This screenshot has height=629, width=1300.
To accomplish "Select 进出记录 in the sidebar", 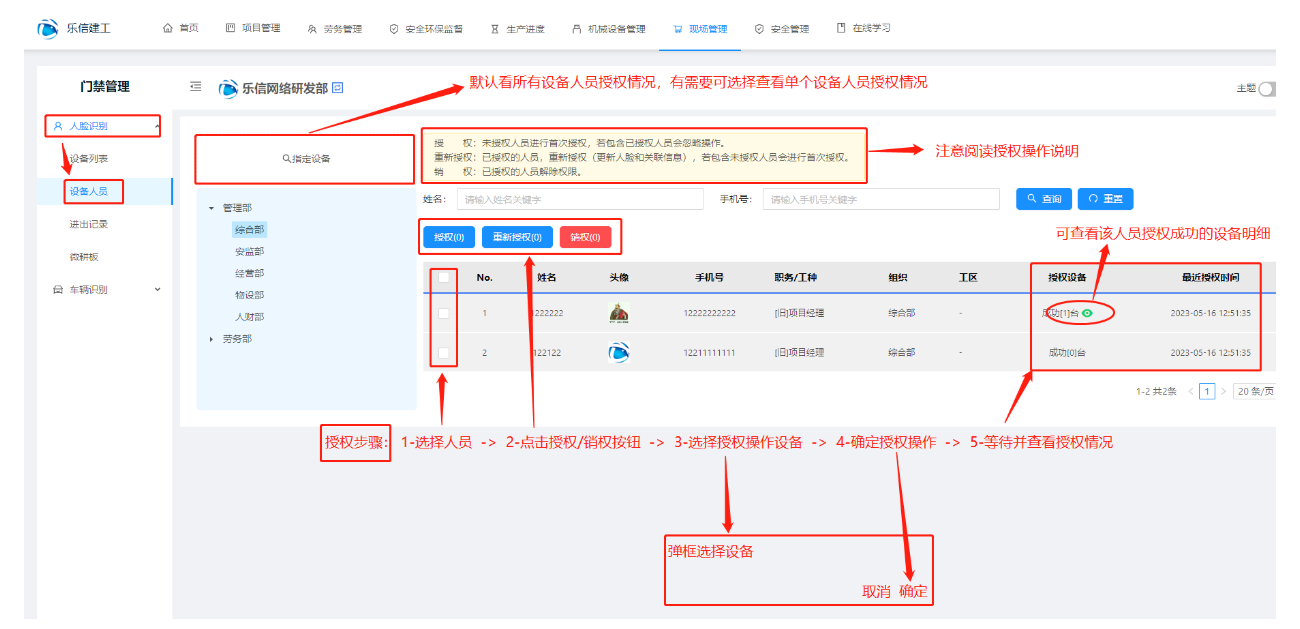I will pos(89,224).
